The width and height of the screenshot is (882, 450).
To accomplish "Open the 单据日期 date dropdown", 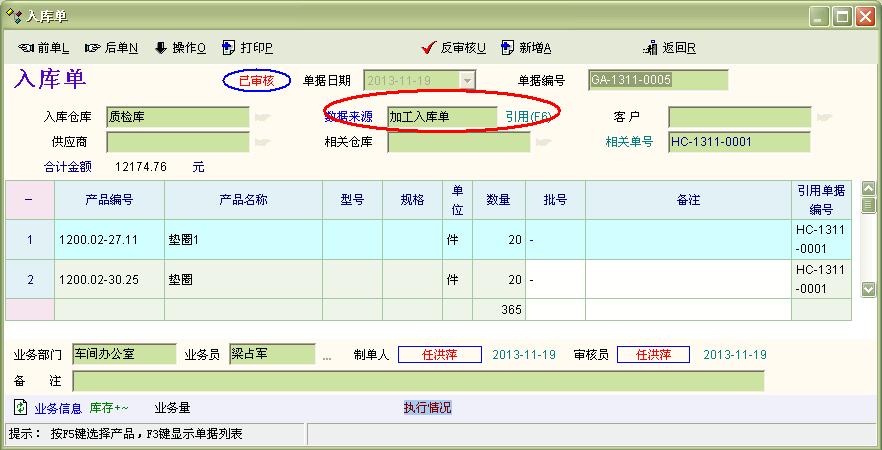I will pyautogui.click(x=467, y=80).
